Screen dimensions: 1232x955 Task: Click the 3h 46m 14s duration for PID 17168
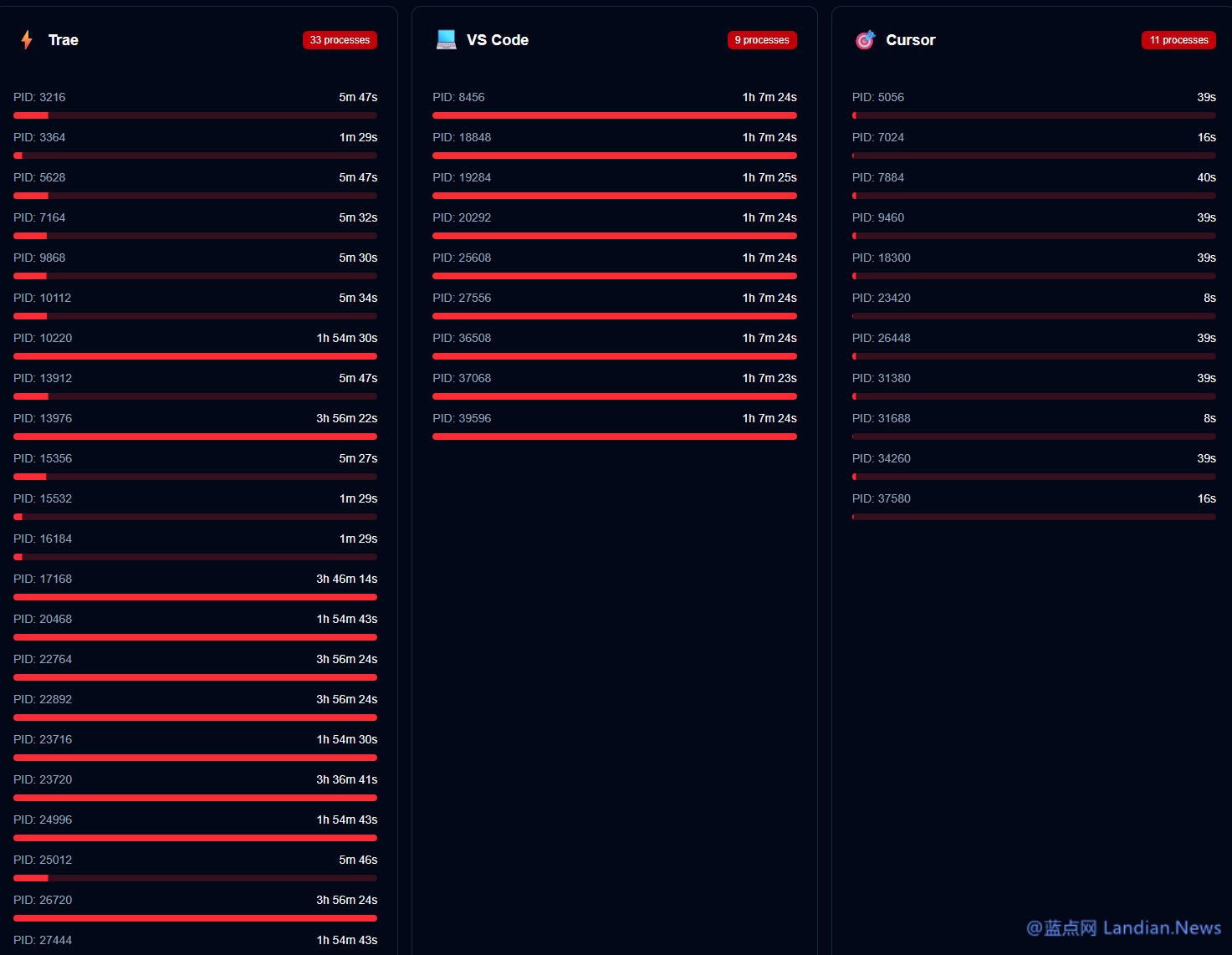[346, 579]
